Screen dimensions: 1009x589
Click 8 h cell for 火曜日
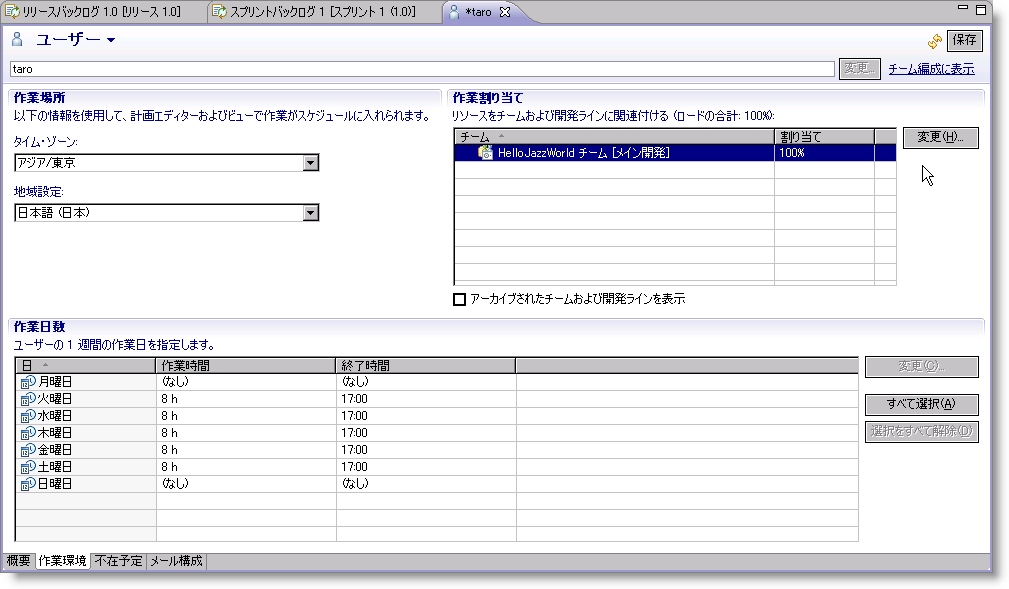pyautogui.click(x=246, y=399)
